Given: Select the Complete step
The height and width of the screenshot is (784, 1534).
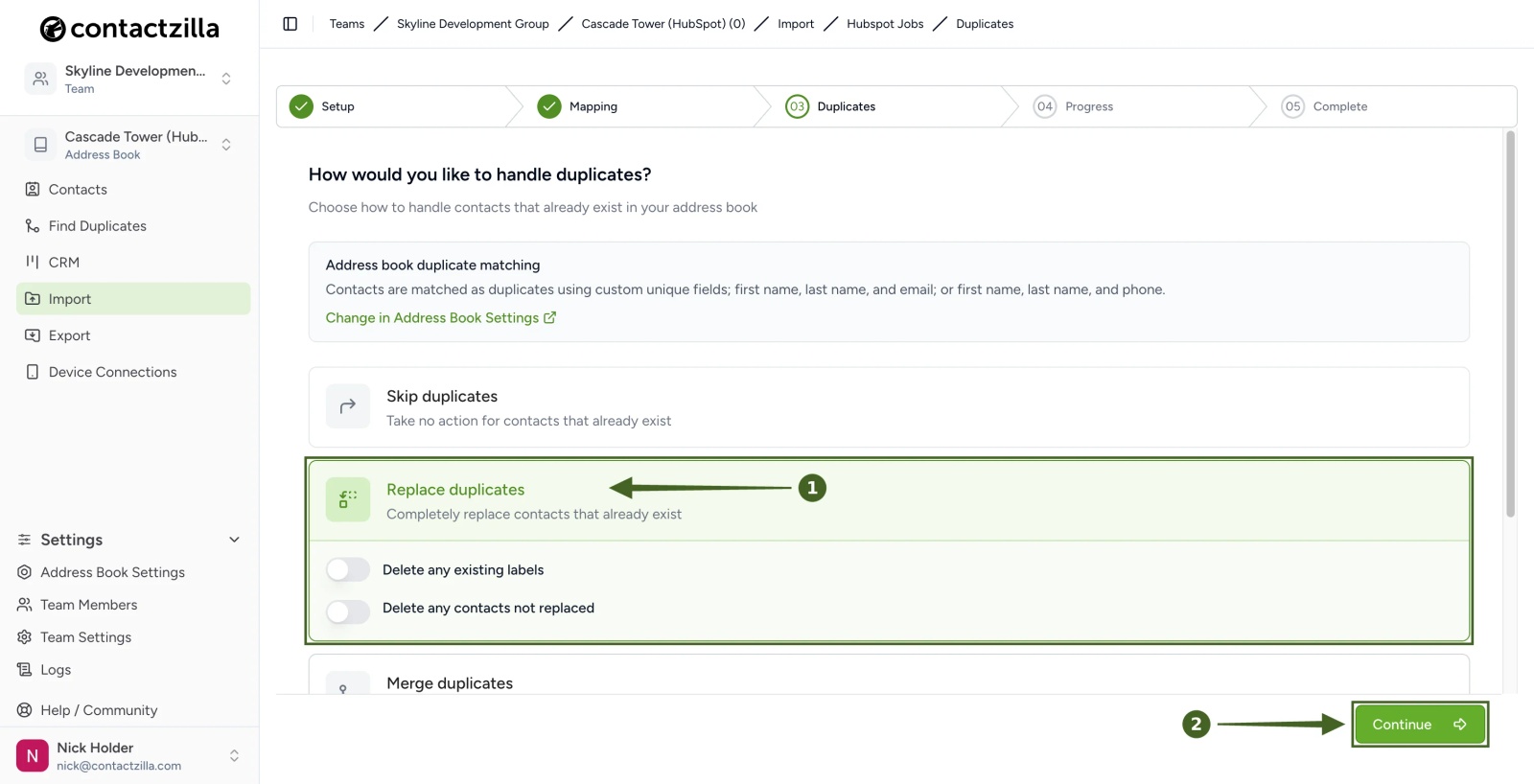Looking at the screenshot, I should click(x=1325, y=106).
